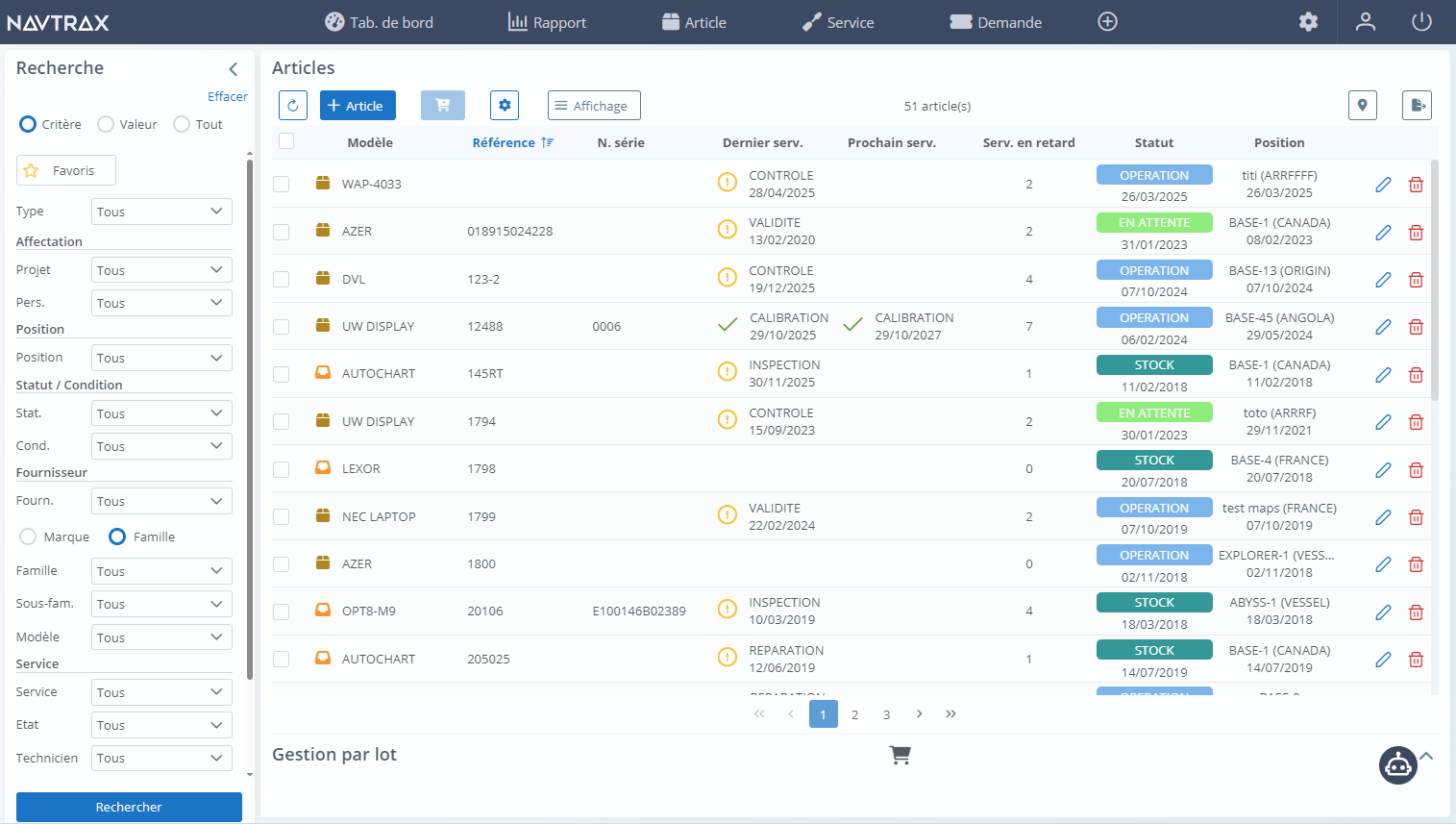Click the chatbot icon at bottom right
This screenshot has width=1456, height=824.
[x=1398, y=765]
